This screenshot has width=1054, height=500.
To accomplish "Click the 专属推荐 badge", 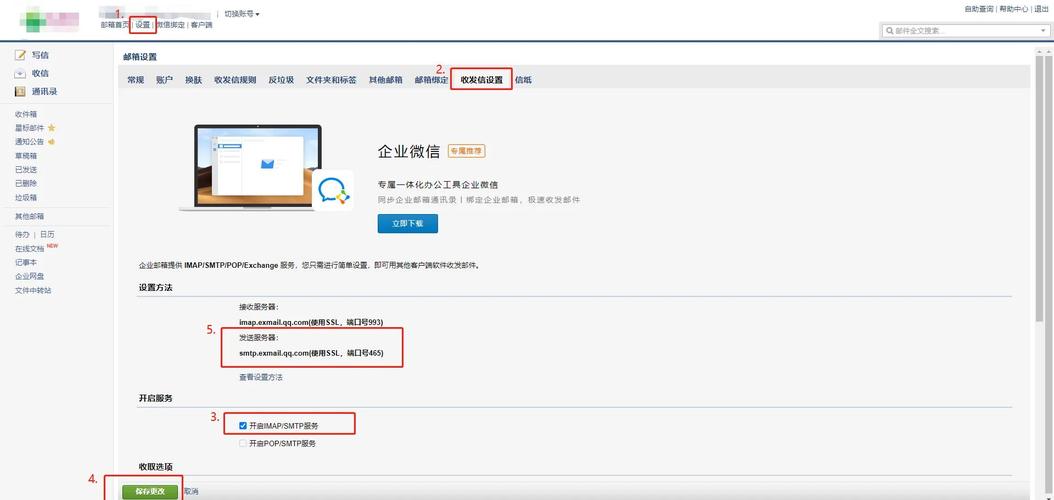I will [x=467, y=151].
